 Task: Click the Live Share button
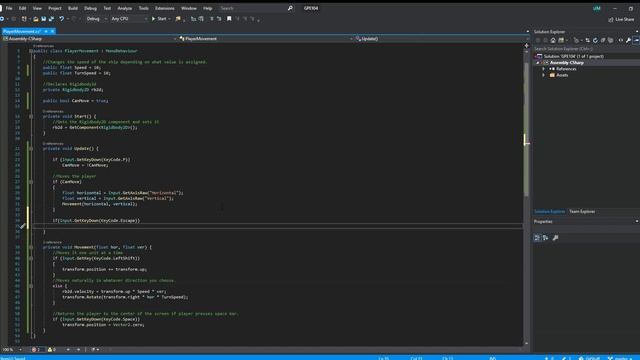pyautogui.click(x=621, y=19)
